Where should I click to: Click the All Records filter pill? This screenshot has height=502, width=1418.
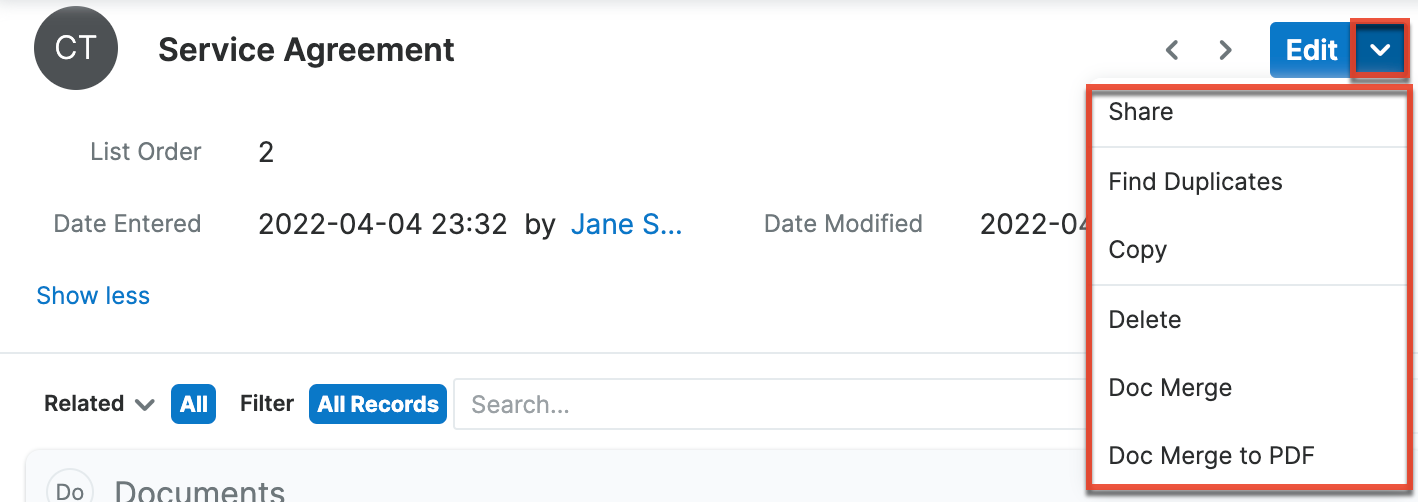click(x=378, y=404)
